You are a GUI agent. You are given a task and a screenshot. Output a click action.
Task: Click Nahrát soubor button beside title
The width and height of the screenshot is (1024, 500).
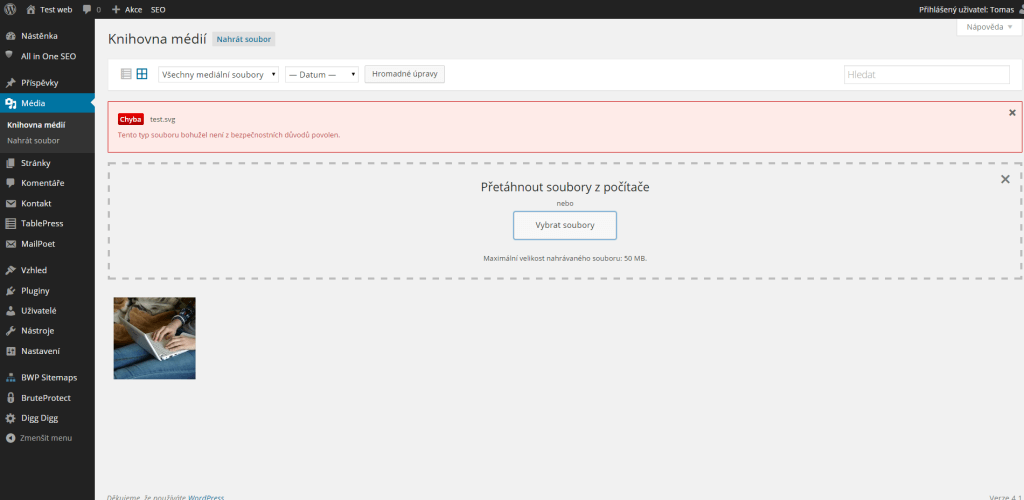[244, 39]
